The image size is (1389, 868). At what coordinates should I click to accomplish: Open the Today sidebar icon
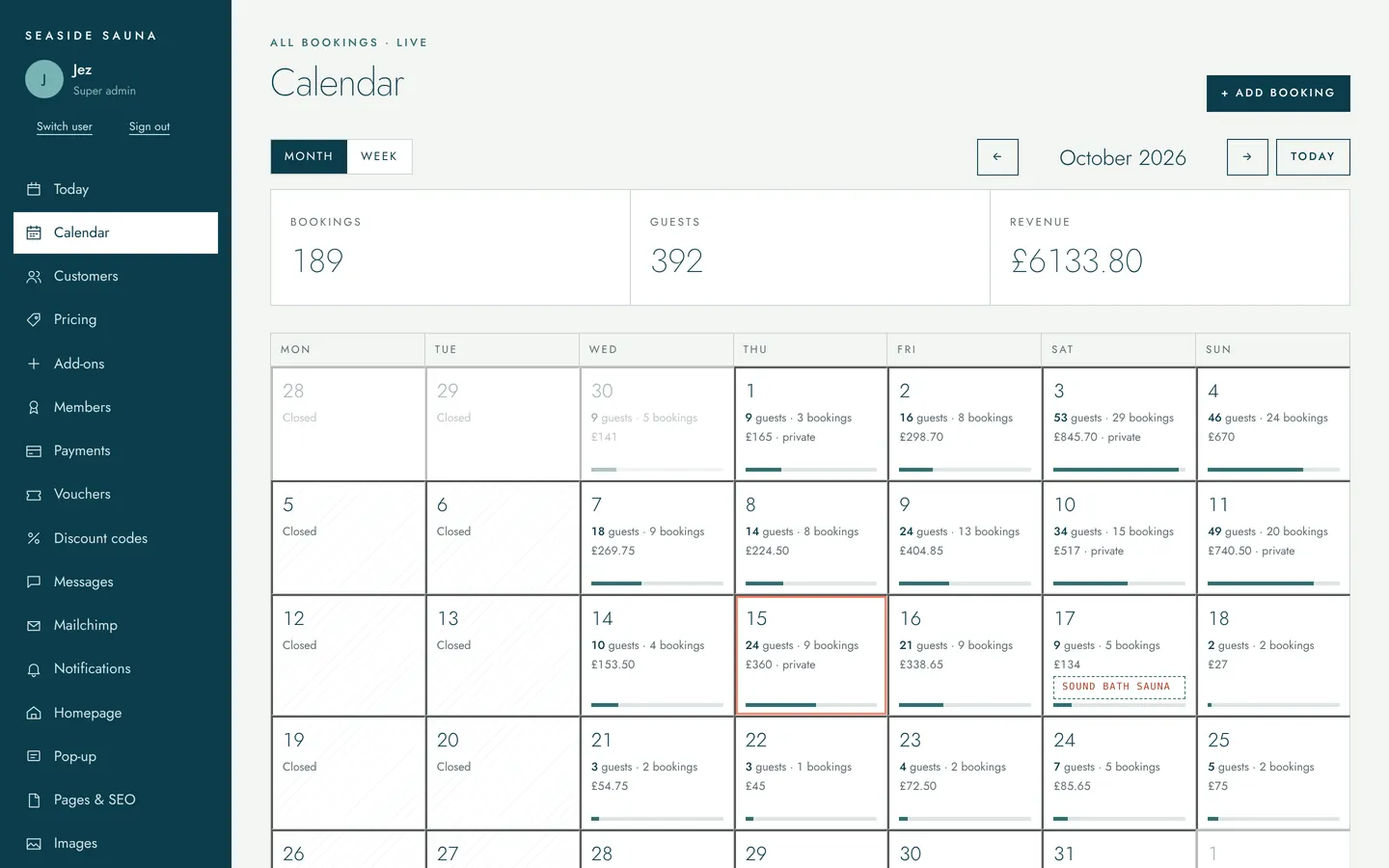click(34, 189)
